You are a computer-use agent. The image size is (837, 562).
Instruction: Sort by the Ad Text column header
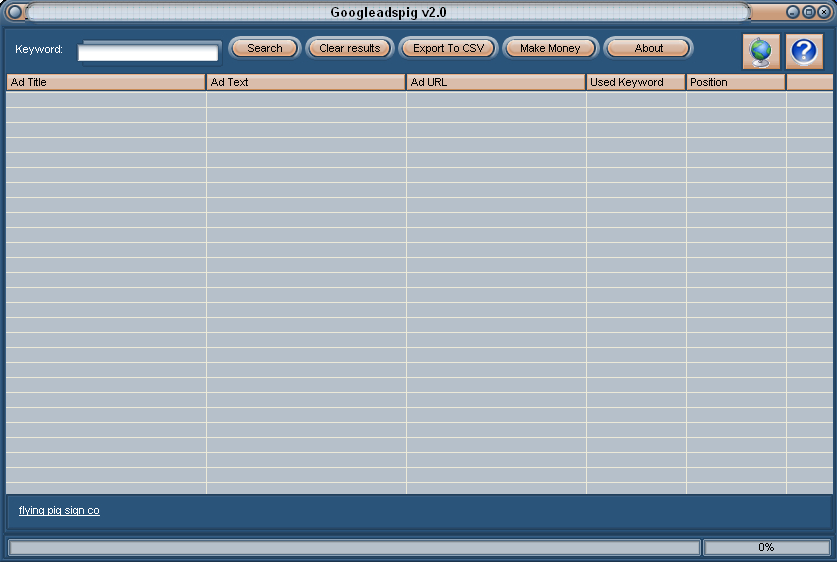click(x=306, y=82)
